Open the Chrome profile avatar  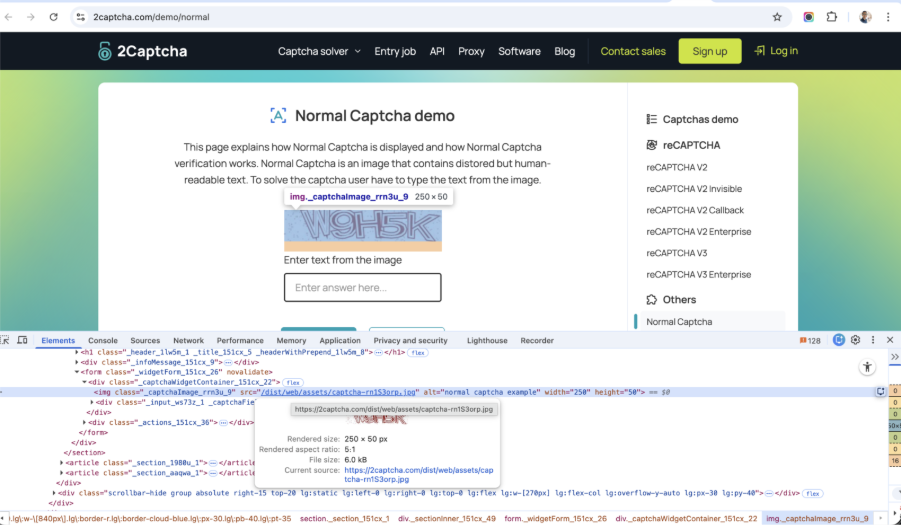[865, 17]
